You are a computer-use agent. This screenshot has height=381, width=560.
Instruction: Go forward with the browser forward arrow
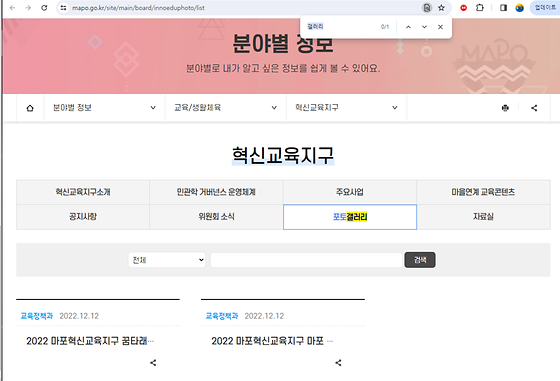pyautogui.click(x=28, y=7)
